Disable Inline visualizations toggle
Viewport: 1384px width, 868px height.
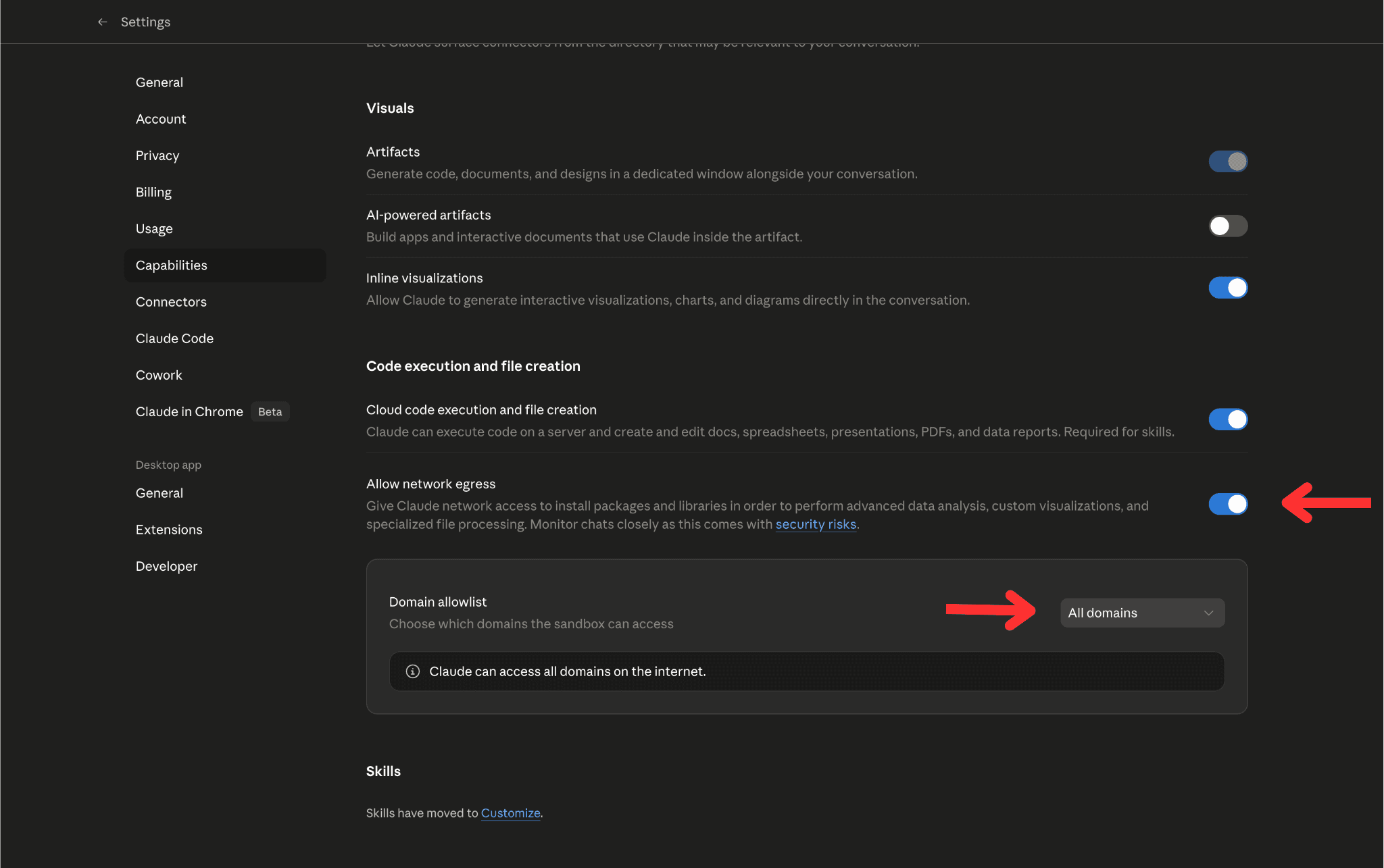pyautogui.click(x=1228, y=288)
